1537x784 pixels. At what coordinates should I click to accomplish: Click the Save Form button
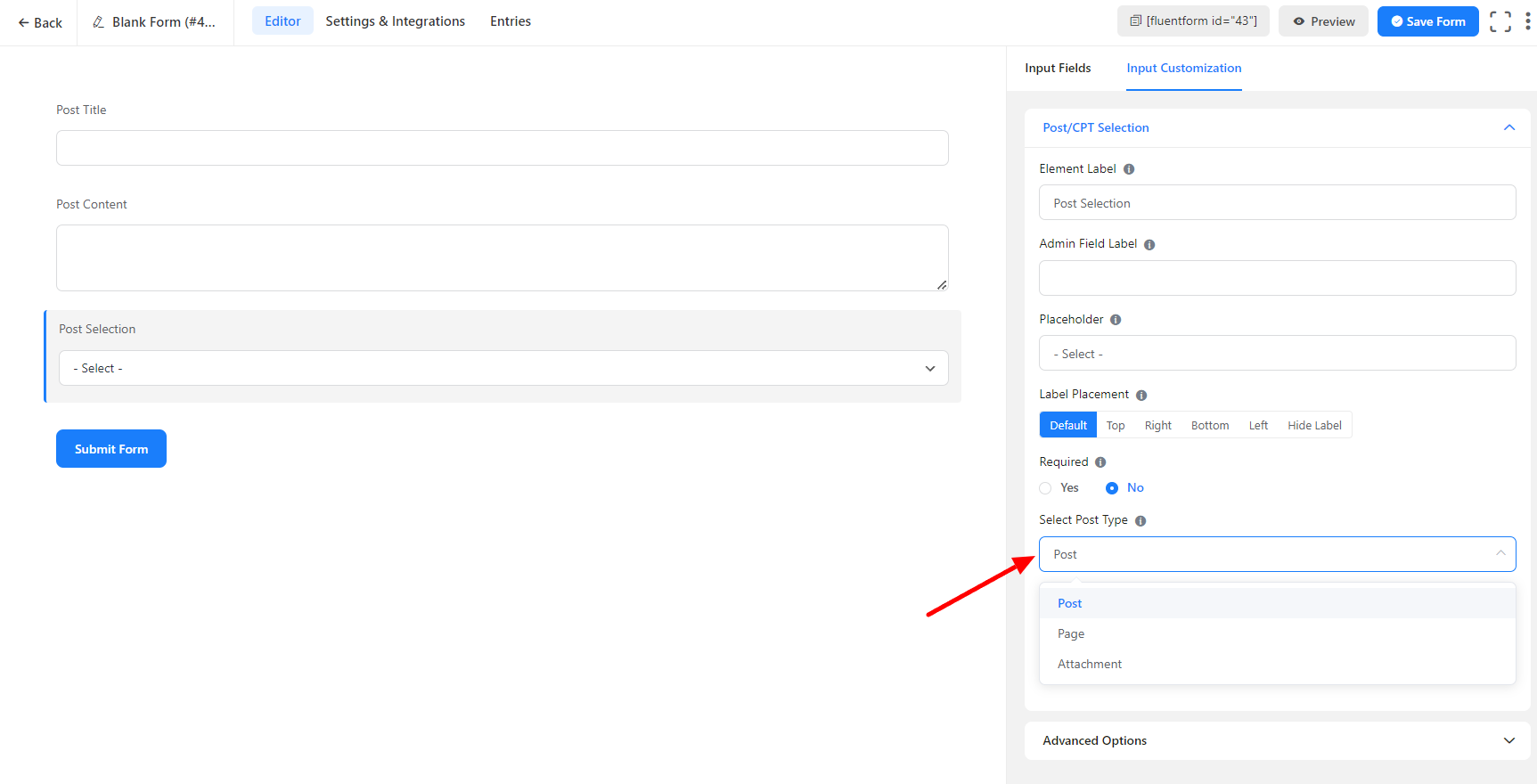(1427, 21)
